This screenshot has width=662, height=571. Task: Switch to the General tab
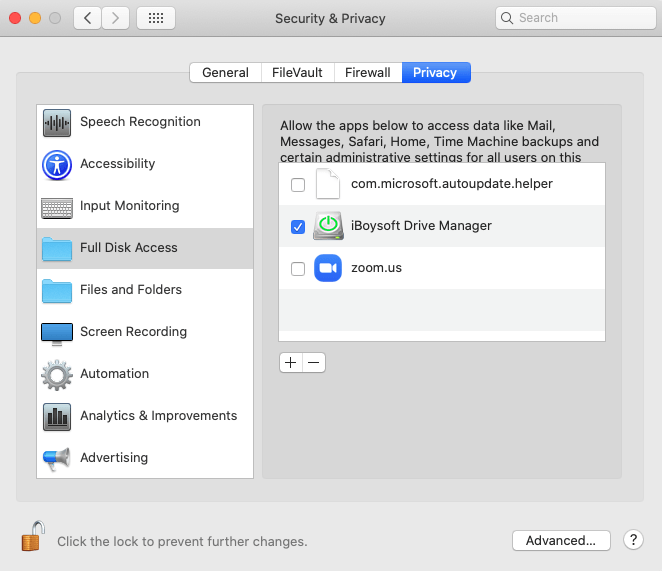coord(225,73)
